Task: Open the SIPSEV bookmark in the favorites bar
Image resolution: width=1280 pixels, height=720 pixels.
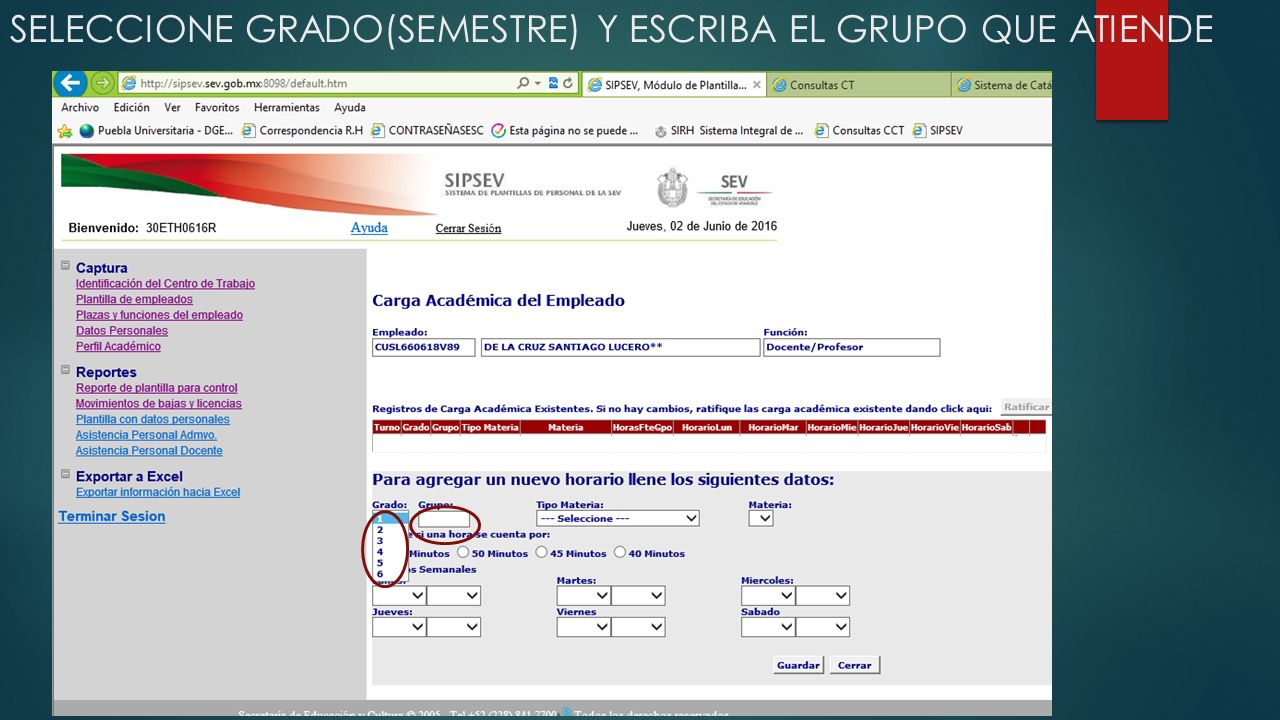Action: coord(937,130)
